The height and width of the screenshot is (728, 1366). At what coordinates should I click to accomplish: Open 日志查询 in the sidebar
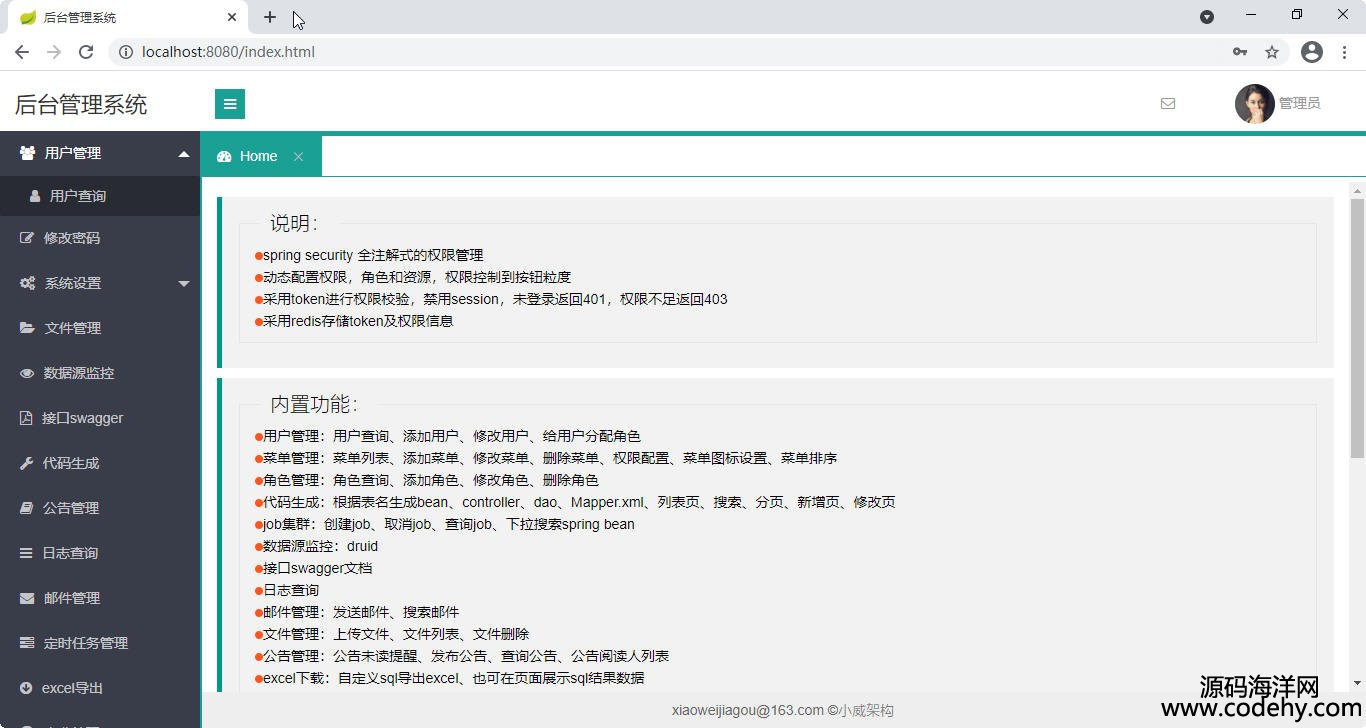pyautogui.click(x=70, y=553)
